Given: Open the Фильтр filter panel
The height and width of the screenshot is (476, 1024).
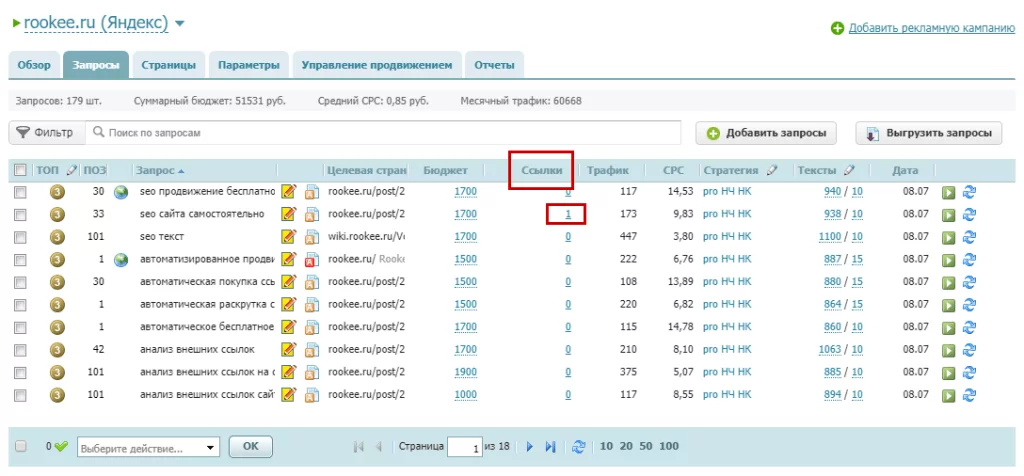Looking at the screenshot, I should tap(46, 133).
